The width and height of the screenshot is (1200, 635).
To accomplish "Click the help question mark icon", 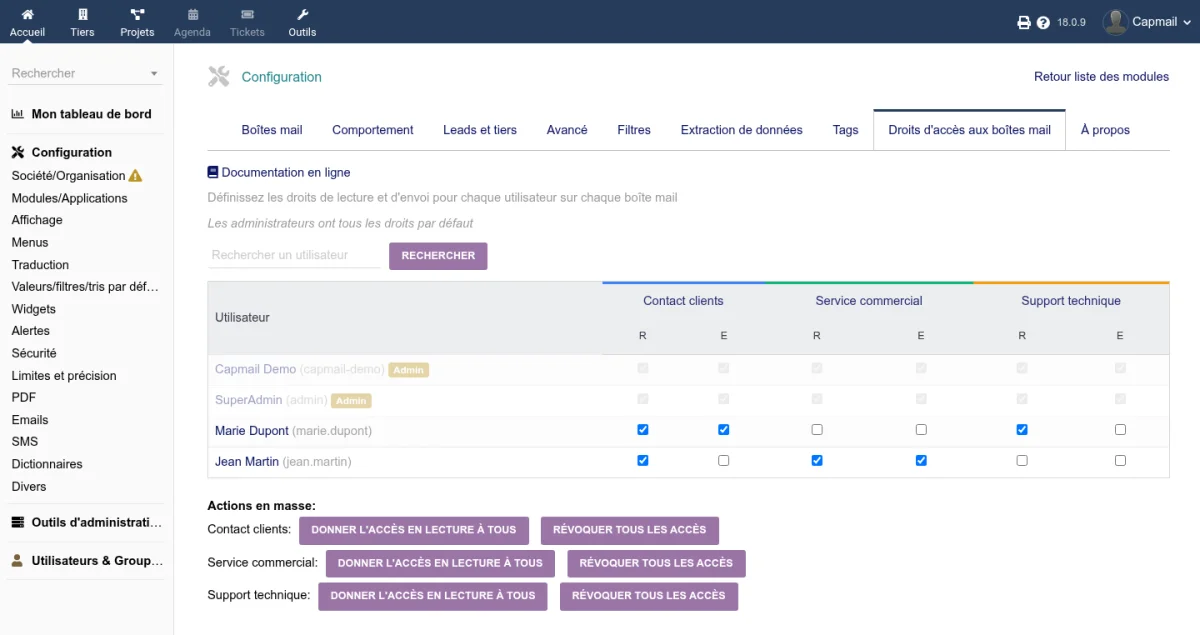I will (x=1043, y=22).
